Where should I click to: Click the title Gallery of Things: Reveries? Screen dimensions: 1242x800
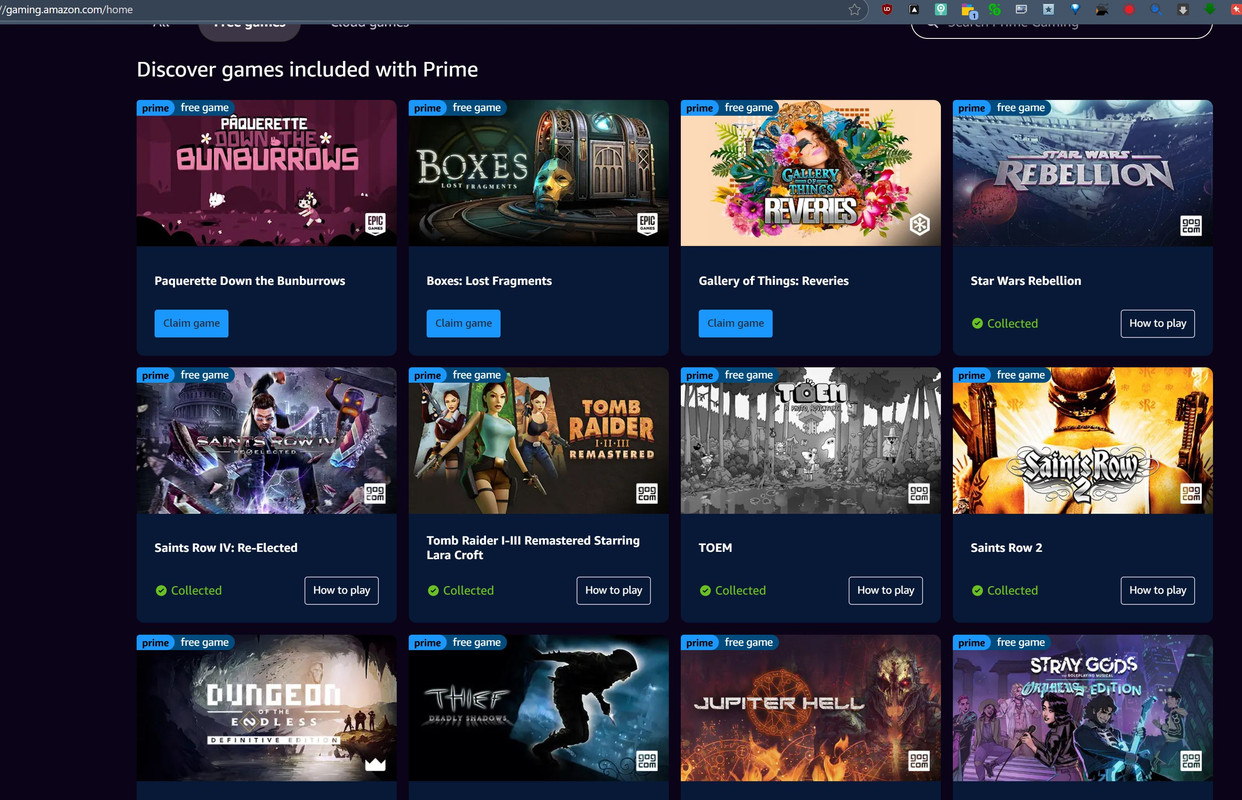pos(773,281)
